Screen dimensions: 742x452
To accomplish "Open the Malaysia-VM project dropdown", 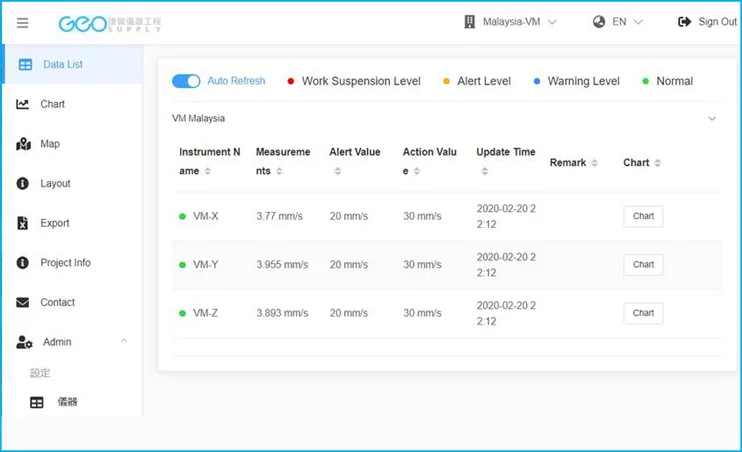I will pos(511,22).
